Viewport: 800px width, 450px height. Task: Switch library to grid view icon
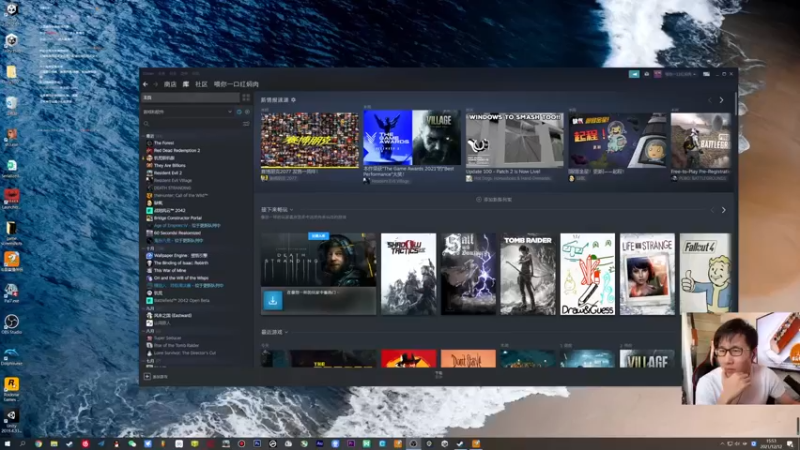246,97
